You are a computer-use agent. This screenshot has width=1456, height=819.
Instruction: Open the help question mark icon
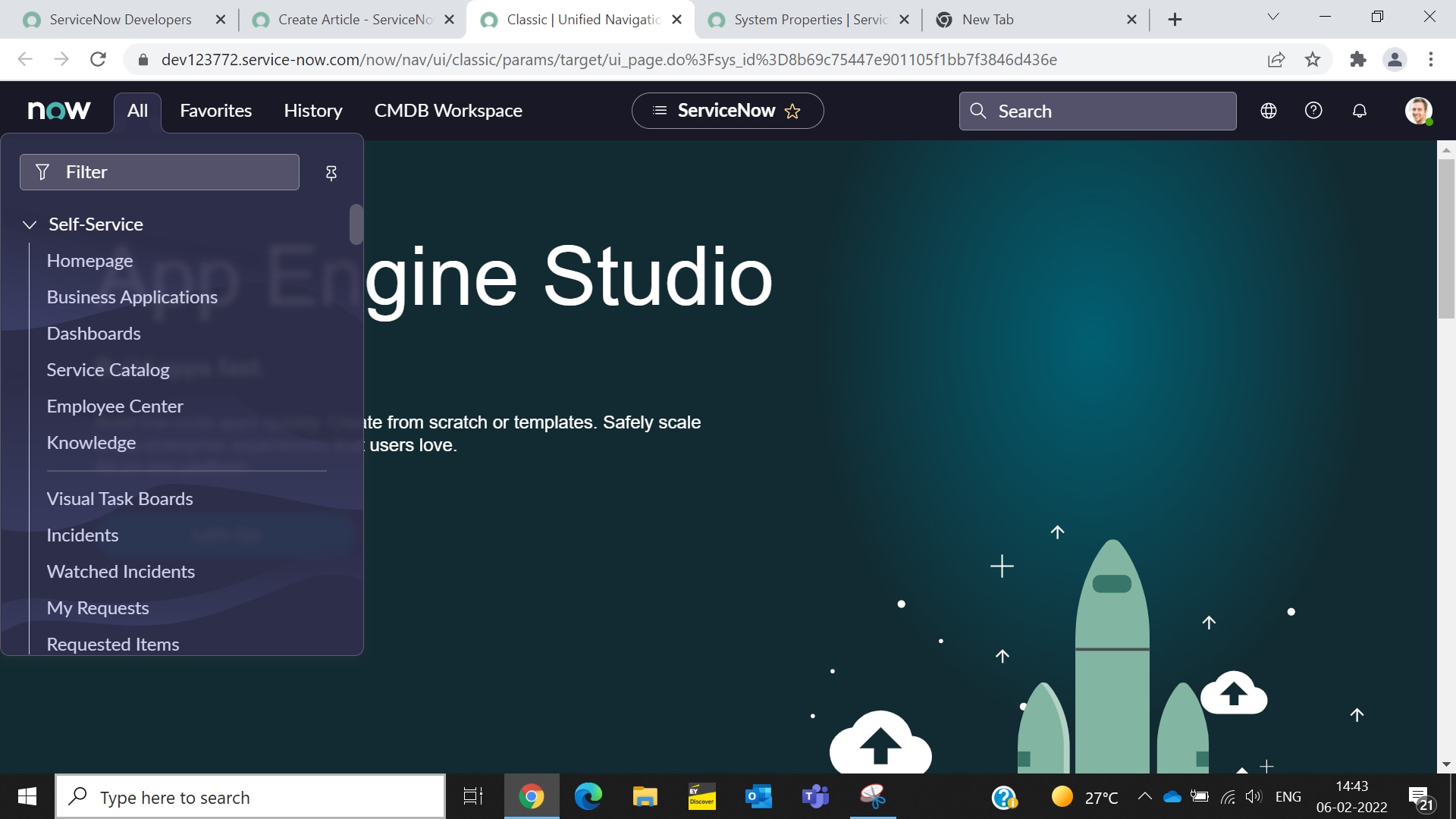(1313, 111)
